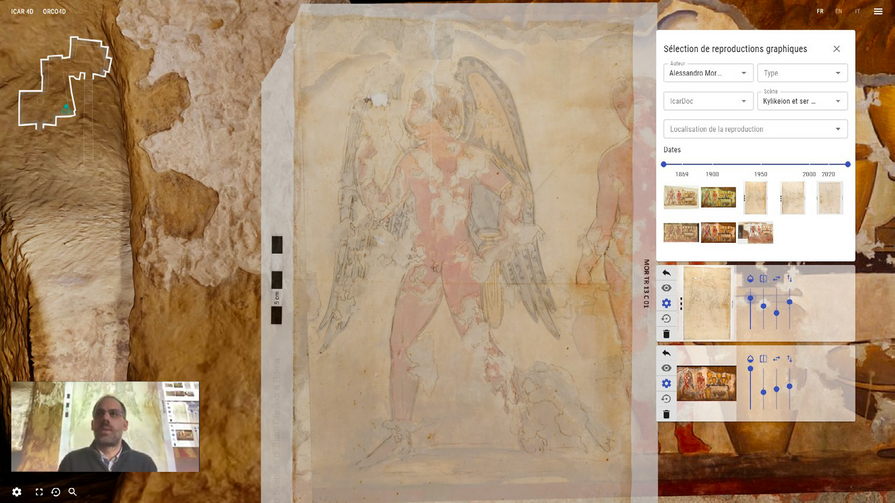This screenshot has width=895, height=503.
Task: Click the back arrow on the sketch layer
Action: (x=666, y=273)
